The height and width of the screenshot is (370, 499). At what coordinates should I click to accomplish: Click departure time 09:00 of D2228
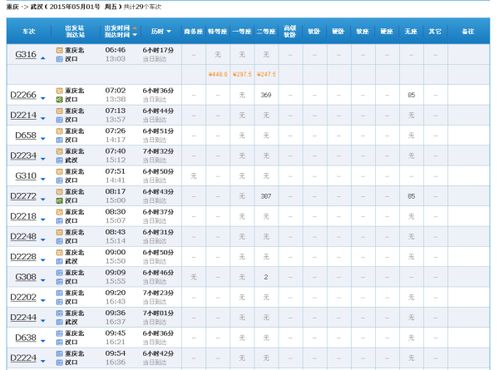coord(115,252)
